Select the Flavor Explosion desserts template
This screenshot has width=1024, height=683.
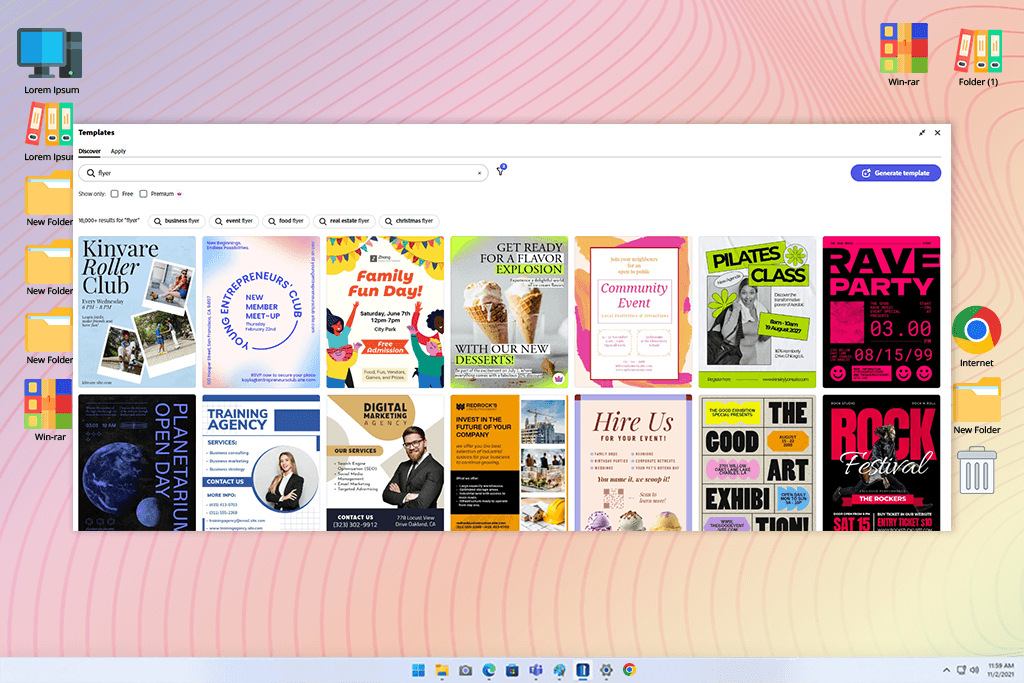[509, 312]
